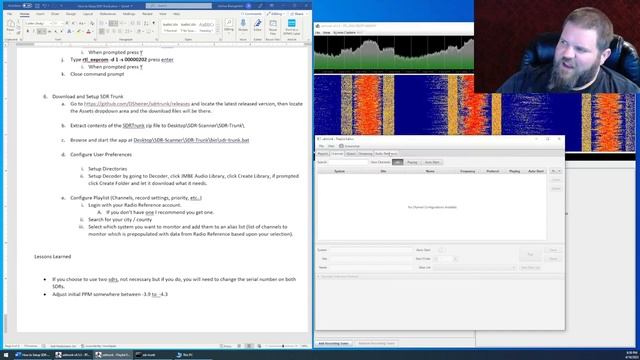
Task: Select the All view channels toggle
Action: tap(398, 162)
